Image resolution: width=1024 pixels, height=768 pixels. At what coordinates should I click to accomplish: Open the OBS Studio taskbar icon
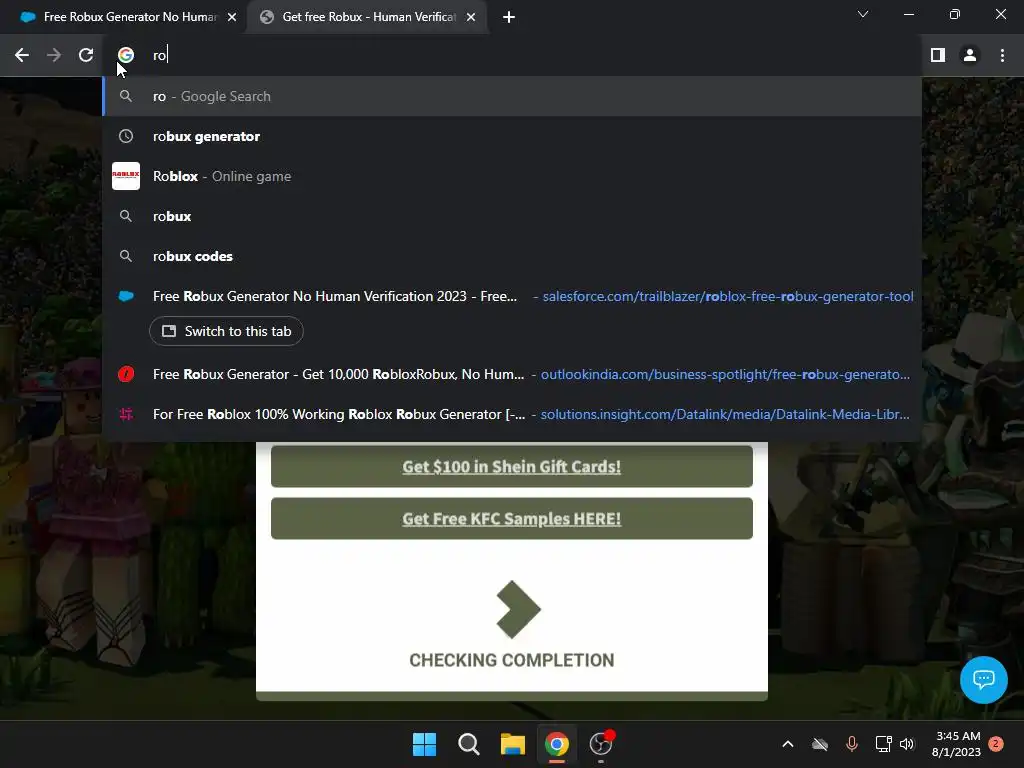tap(601, 744)
